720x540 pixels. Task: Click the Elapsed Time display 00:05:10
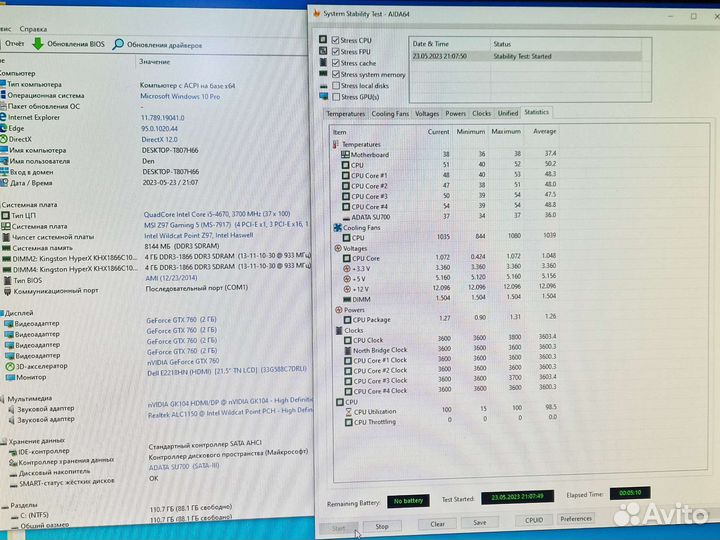coord(630,493)
